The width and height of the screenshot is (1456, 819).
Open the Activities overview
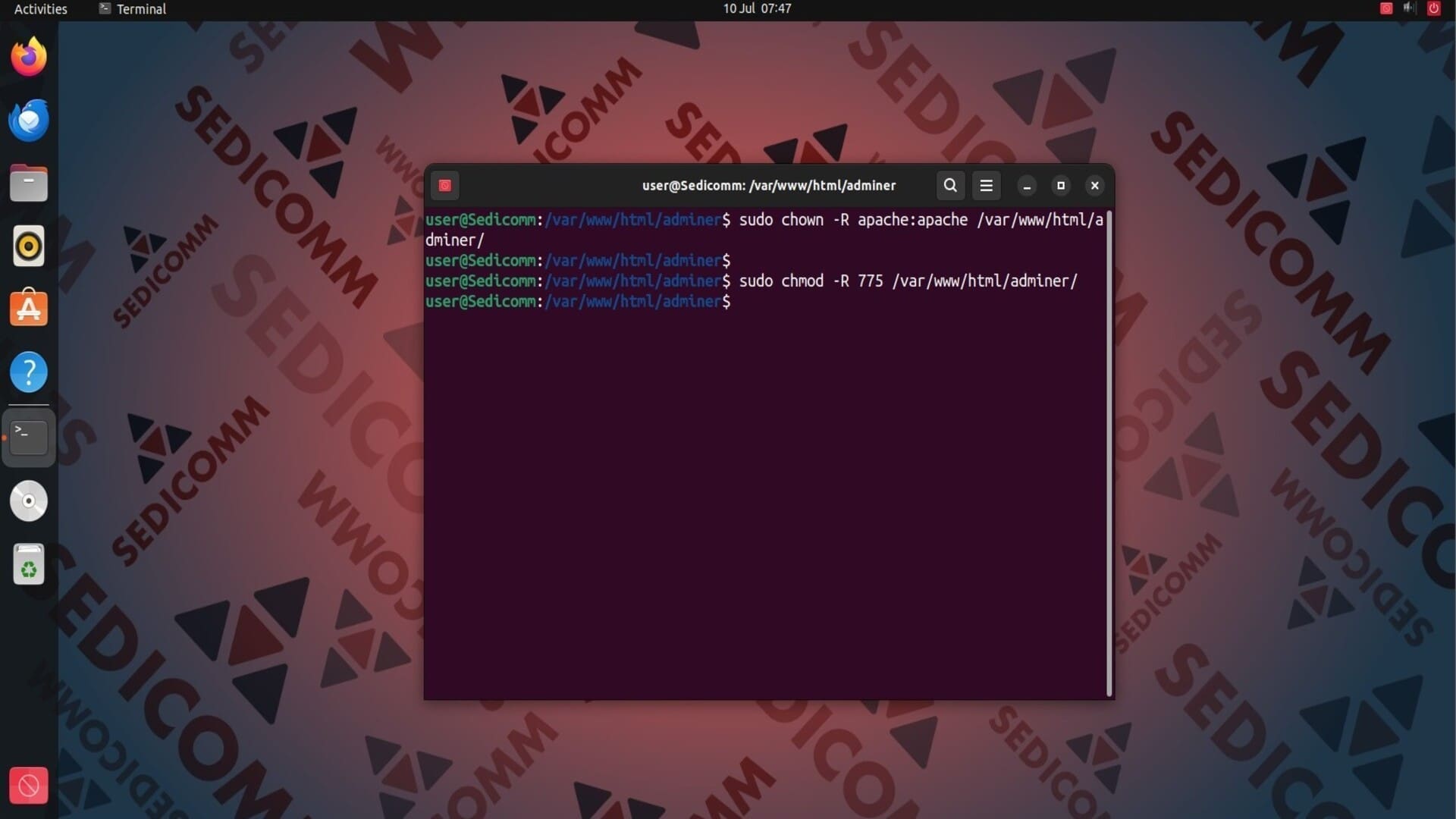[x=41, y=9]
